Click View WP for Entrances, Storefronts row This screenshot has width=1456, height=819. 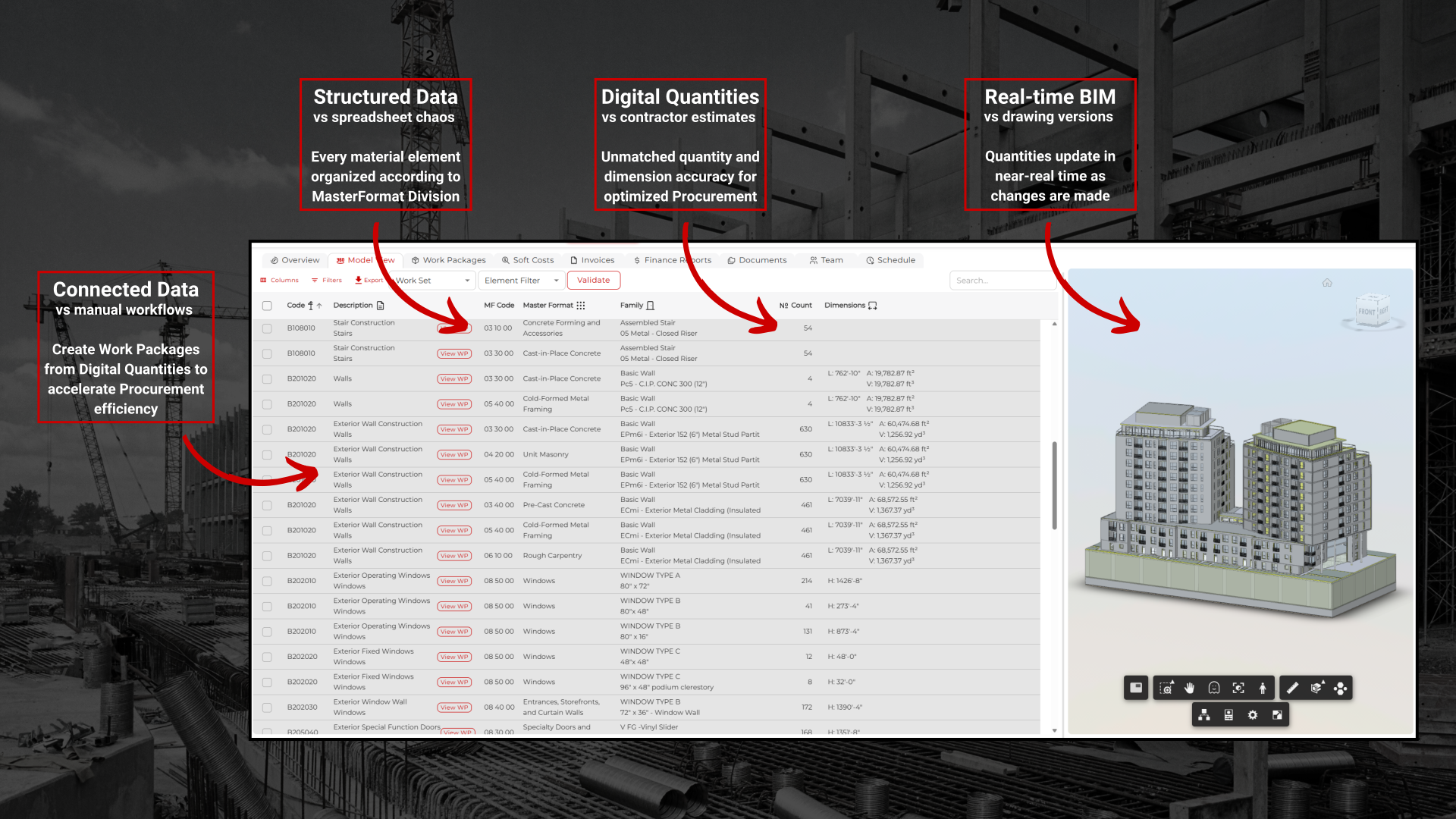454,708
